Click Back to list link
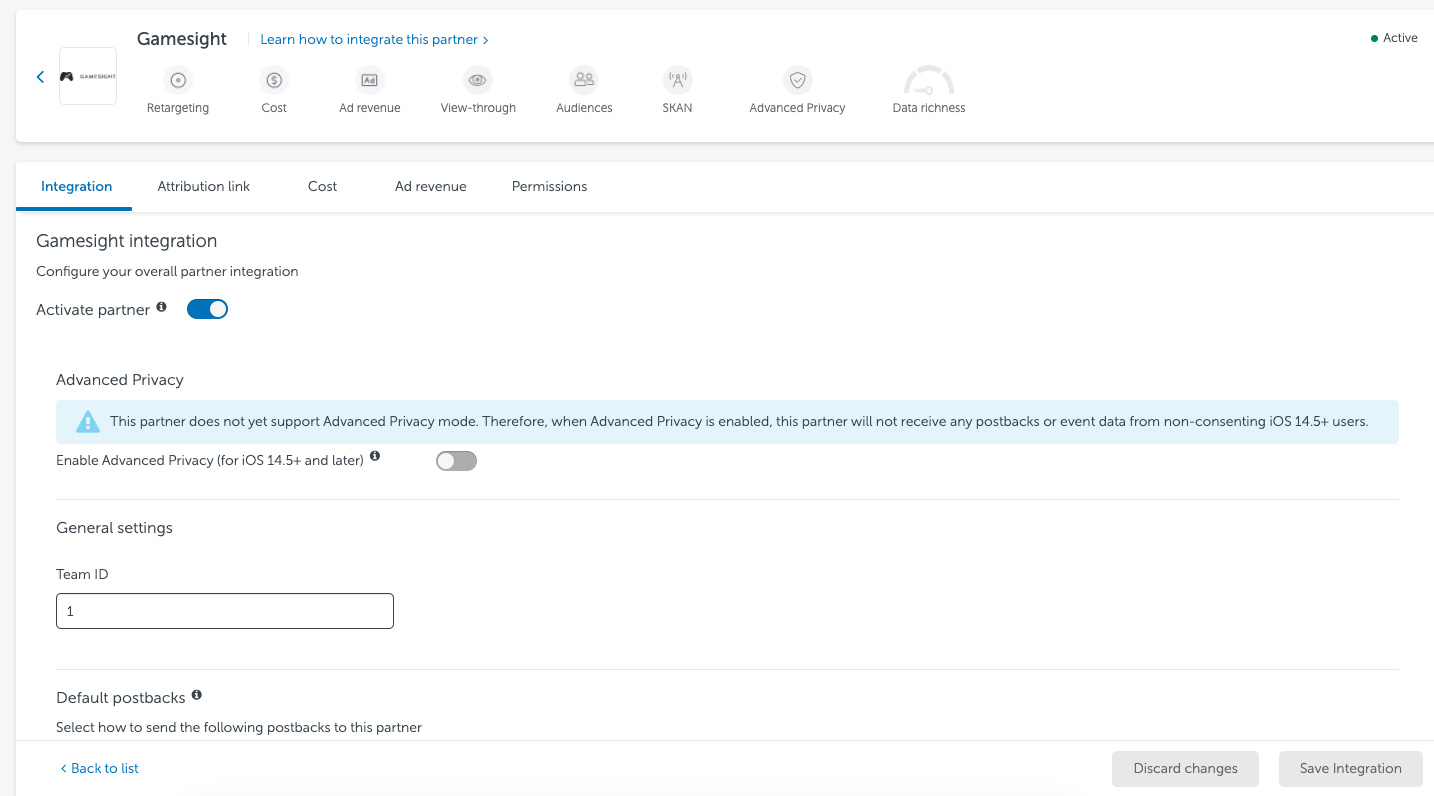This screenshot has width=1434, height=796. coord(99,768)
